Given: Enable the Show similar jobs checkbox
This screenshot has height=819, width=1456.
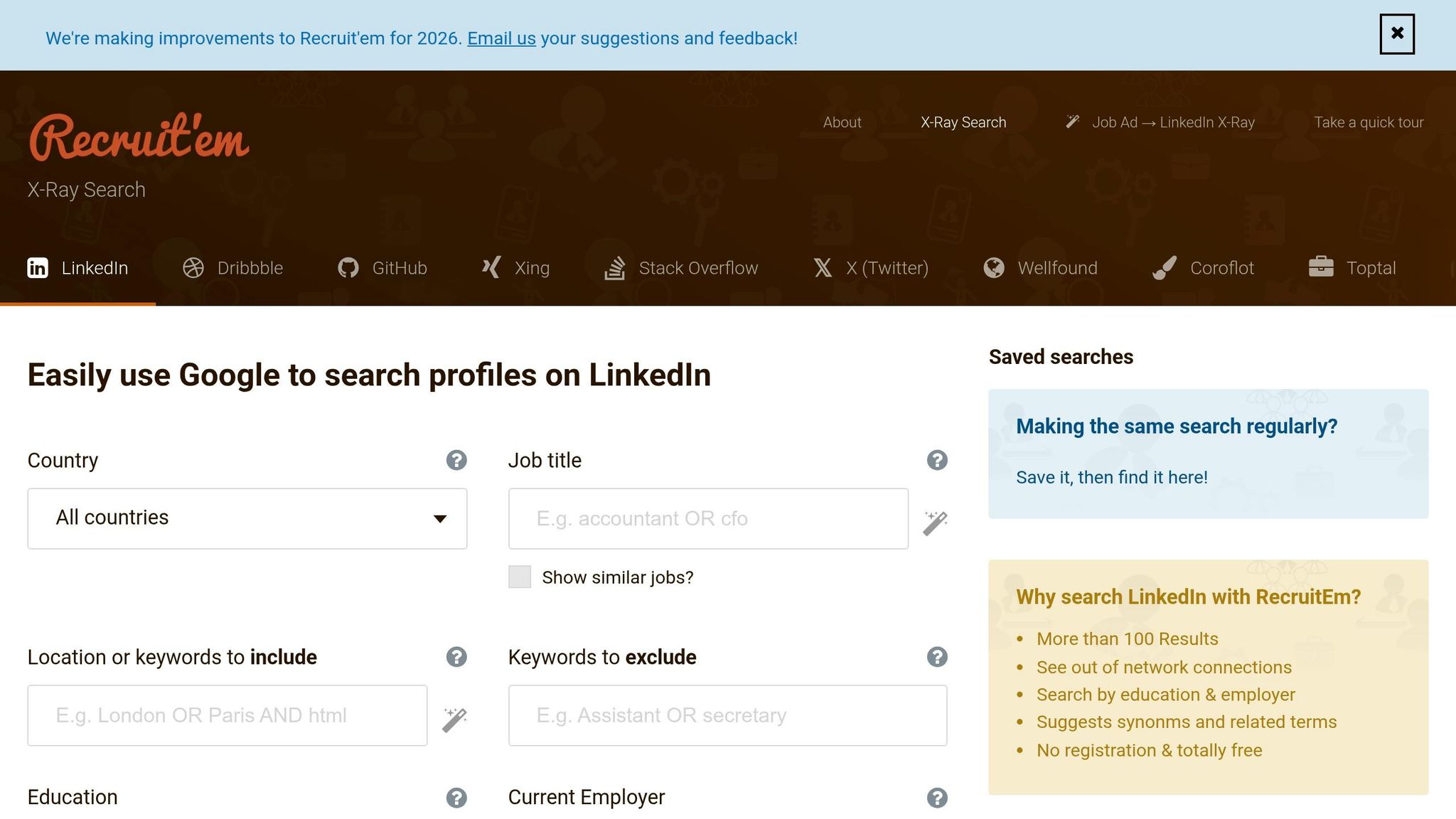Looking at the screenshot, I should coord(520,577).
